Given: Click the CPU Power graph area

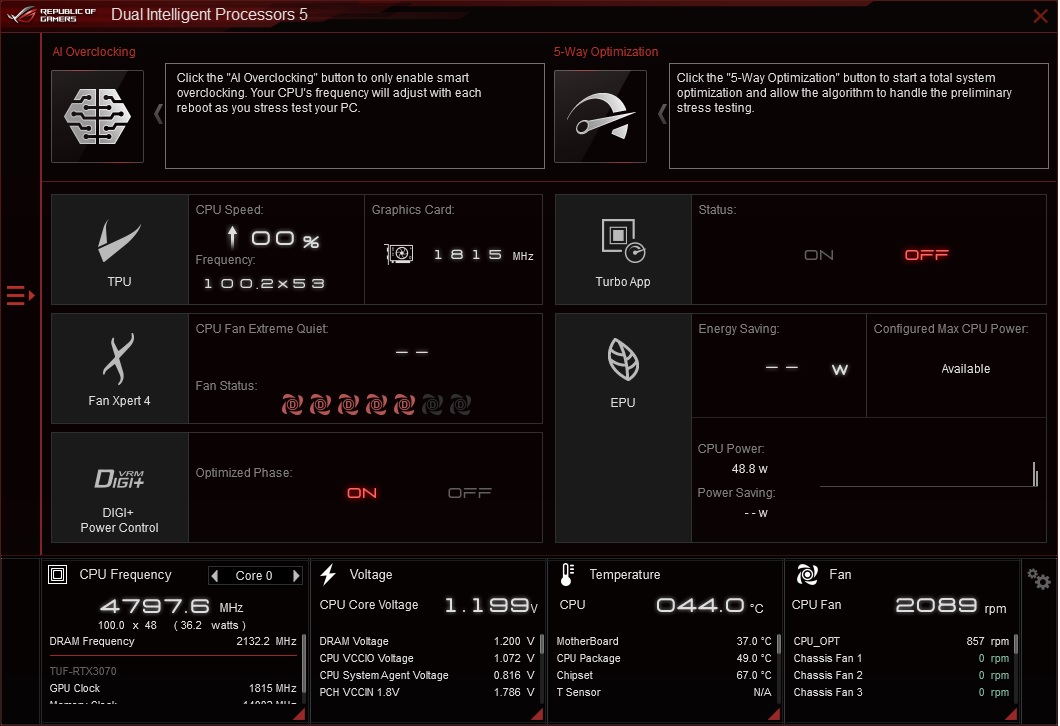Looking at the screenshot, I should tap(928, 473).
